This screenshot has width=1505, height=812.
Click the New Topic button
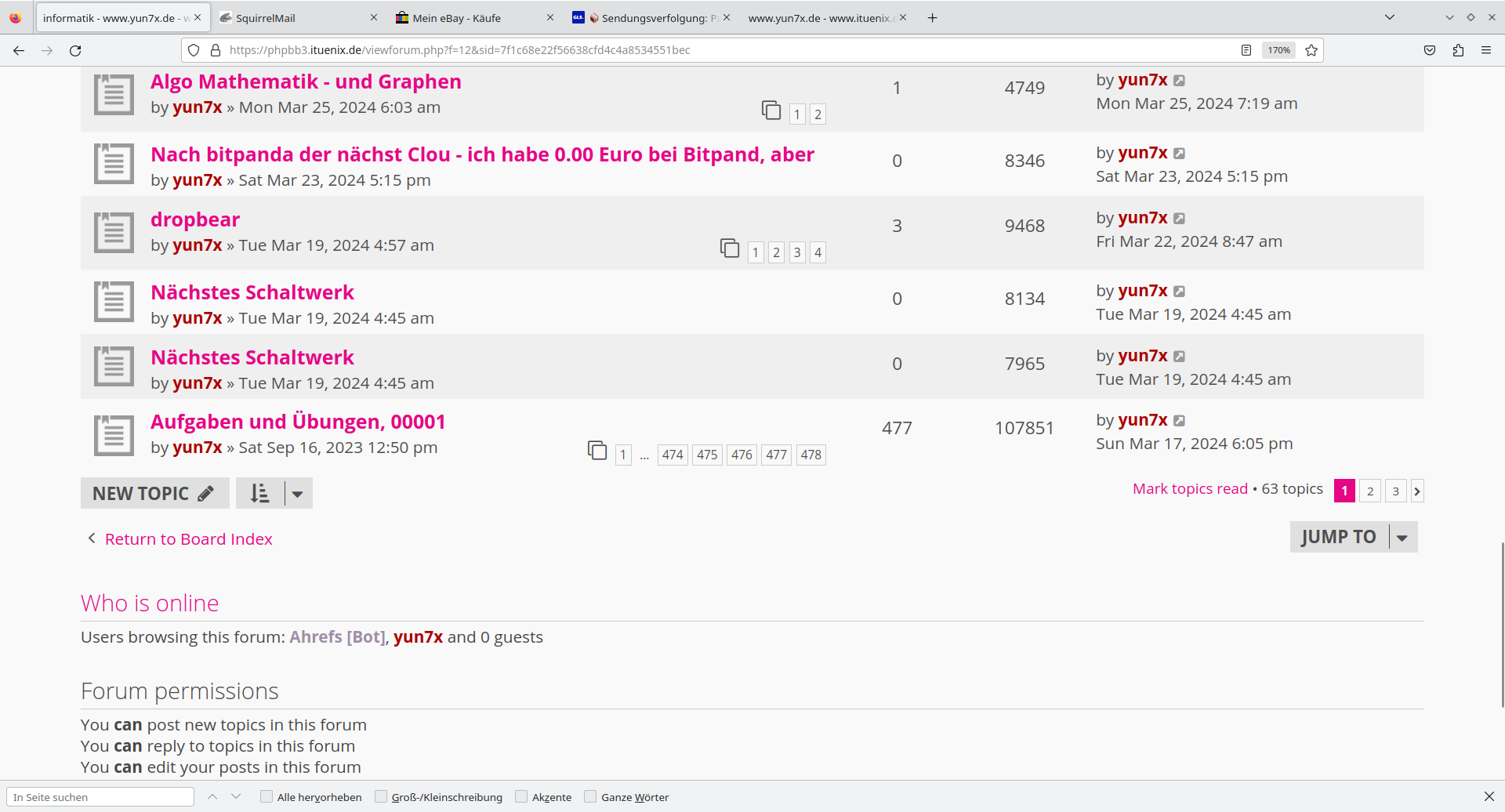tap(154, 493)
